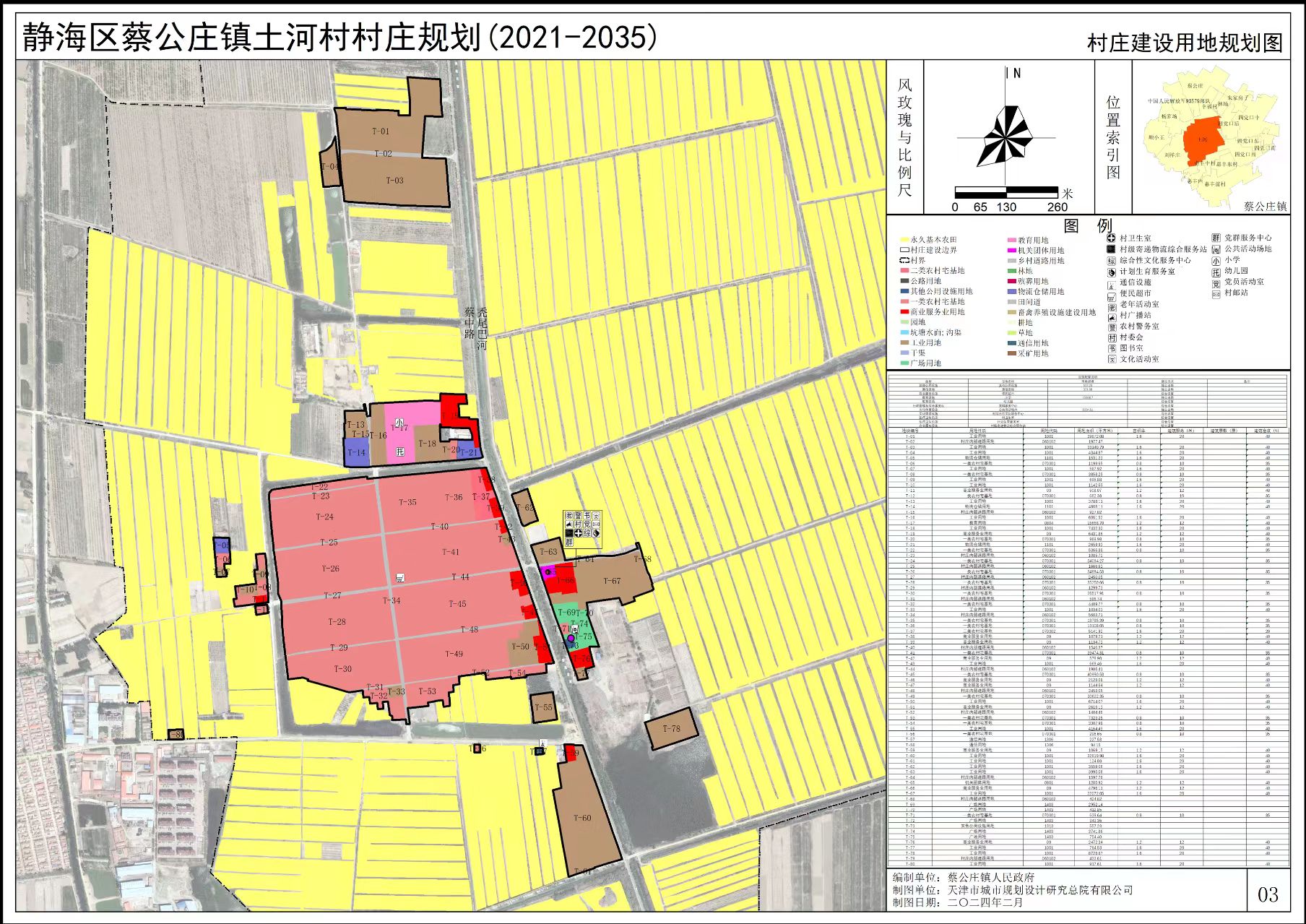
Task: Click the 村界 dashed boundary legend symbol
Action: (904, 260)
